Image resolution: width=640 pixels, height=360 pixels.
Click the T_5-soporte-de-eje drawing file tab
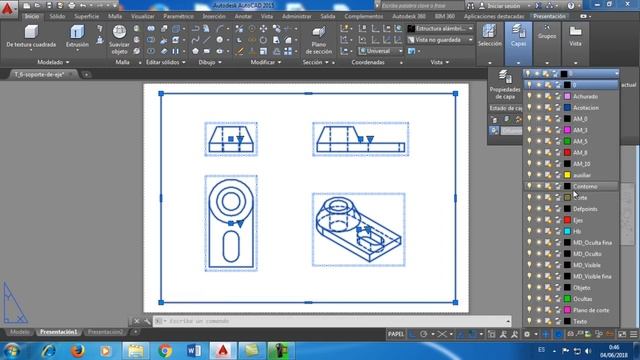pyautogui.click(x=39, y=75)
